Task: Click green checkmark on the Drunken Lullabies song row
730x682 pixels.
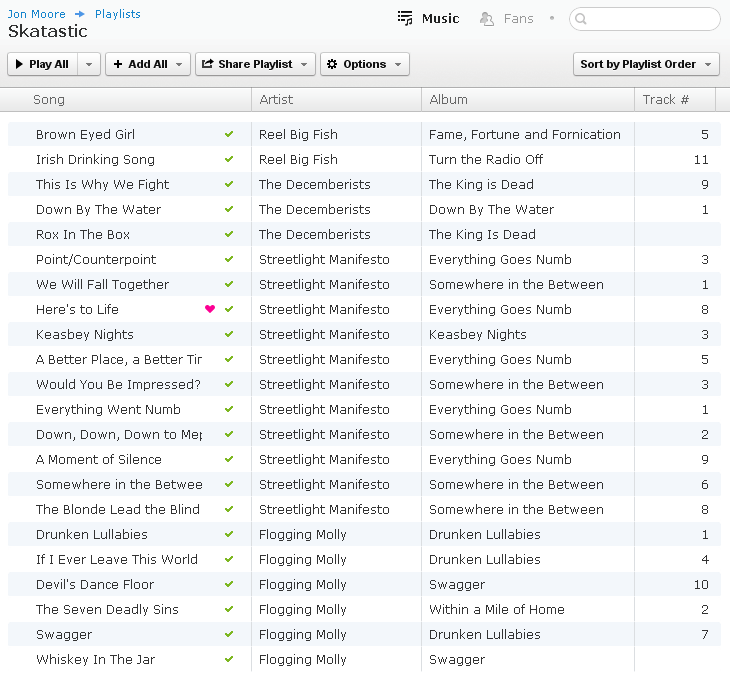Action: (x=229, y=534)
